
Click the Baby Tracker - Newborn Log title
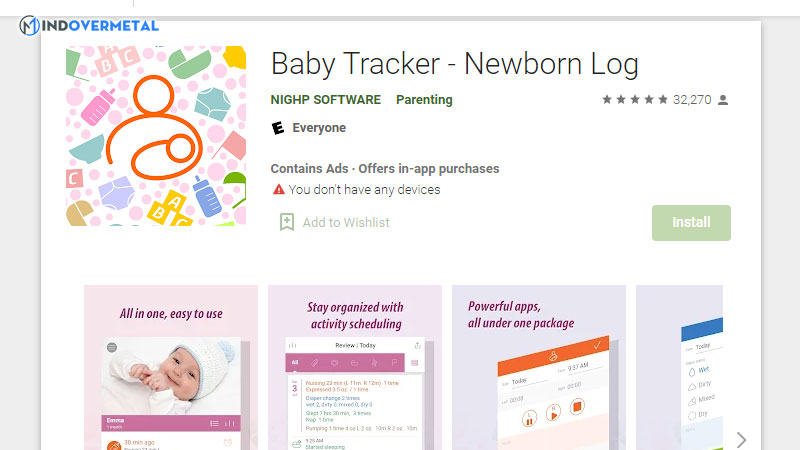[x=455, y=64]
